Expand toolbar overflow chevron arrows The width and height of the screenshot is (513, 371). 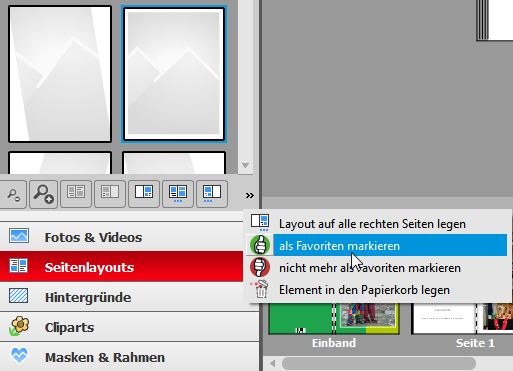(250, 195)
